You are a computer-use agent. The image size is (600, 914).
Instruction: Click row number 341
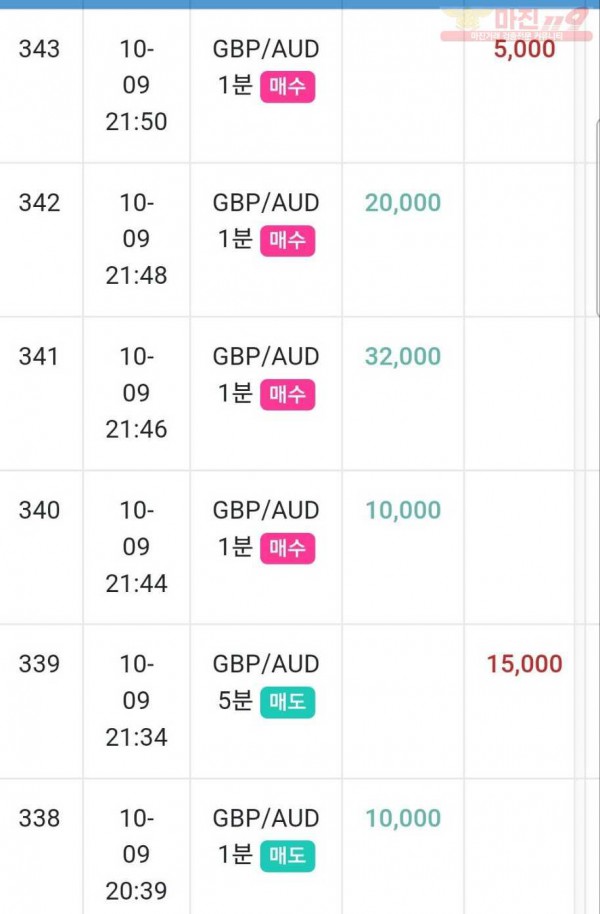pyautogui.click(x=39, y=357)
